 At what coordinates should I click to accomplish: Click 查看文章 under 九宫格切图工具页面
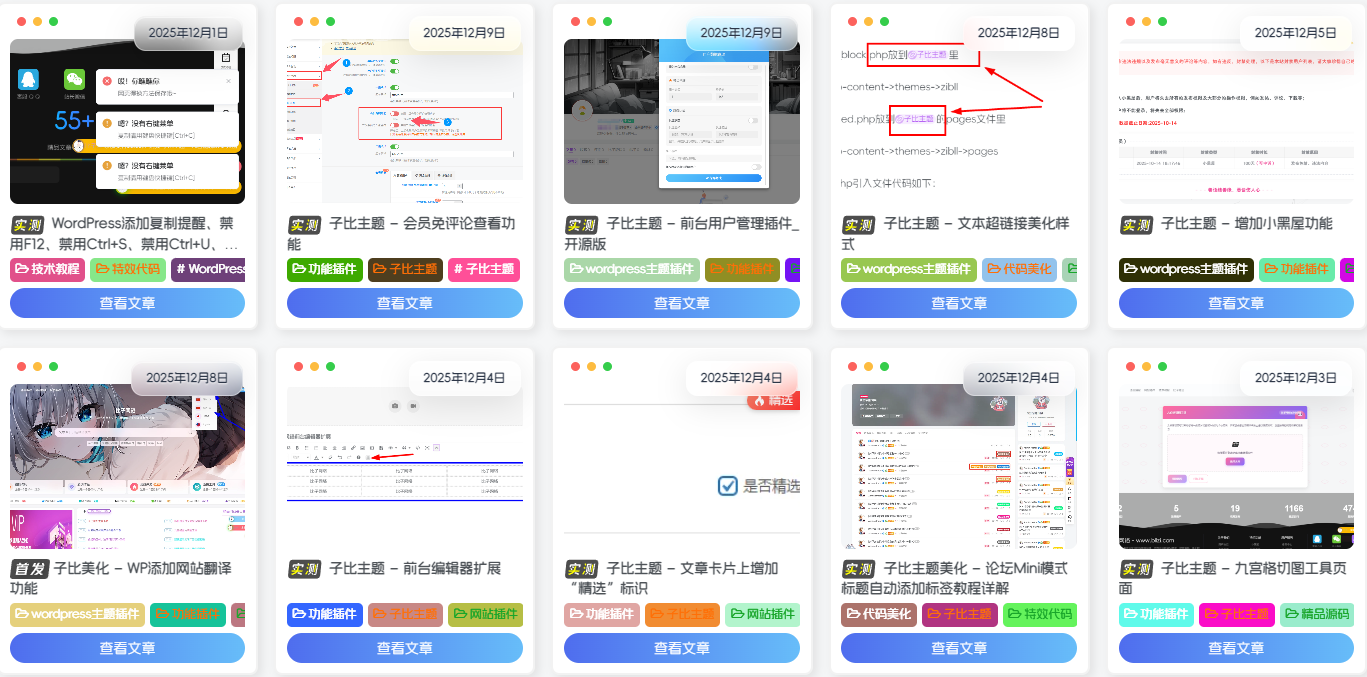pyautogui.click(x=1236, y=647)
